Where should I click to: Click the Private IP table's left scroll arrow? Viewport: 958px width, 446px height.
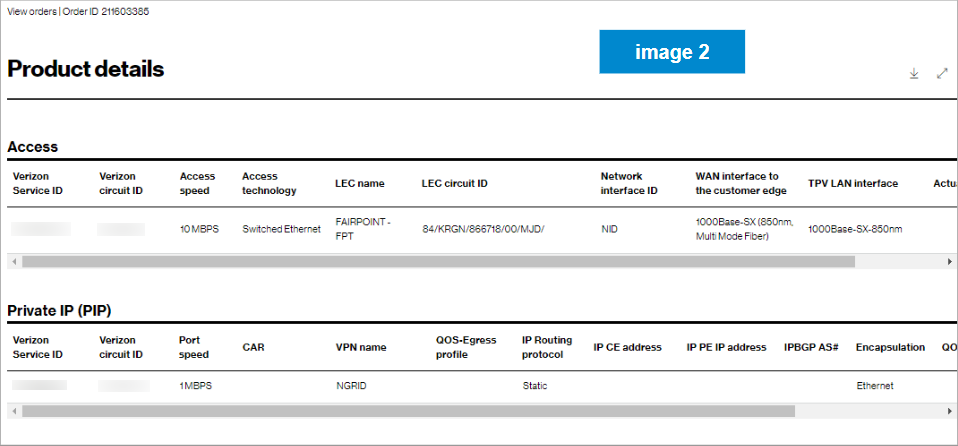(12, 410)
